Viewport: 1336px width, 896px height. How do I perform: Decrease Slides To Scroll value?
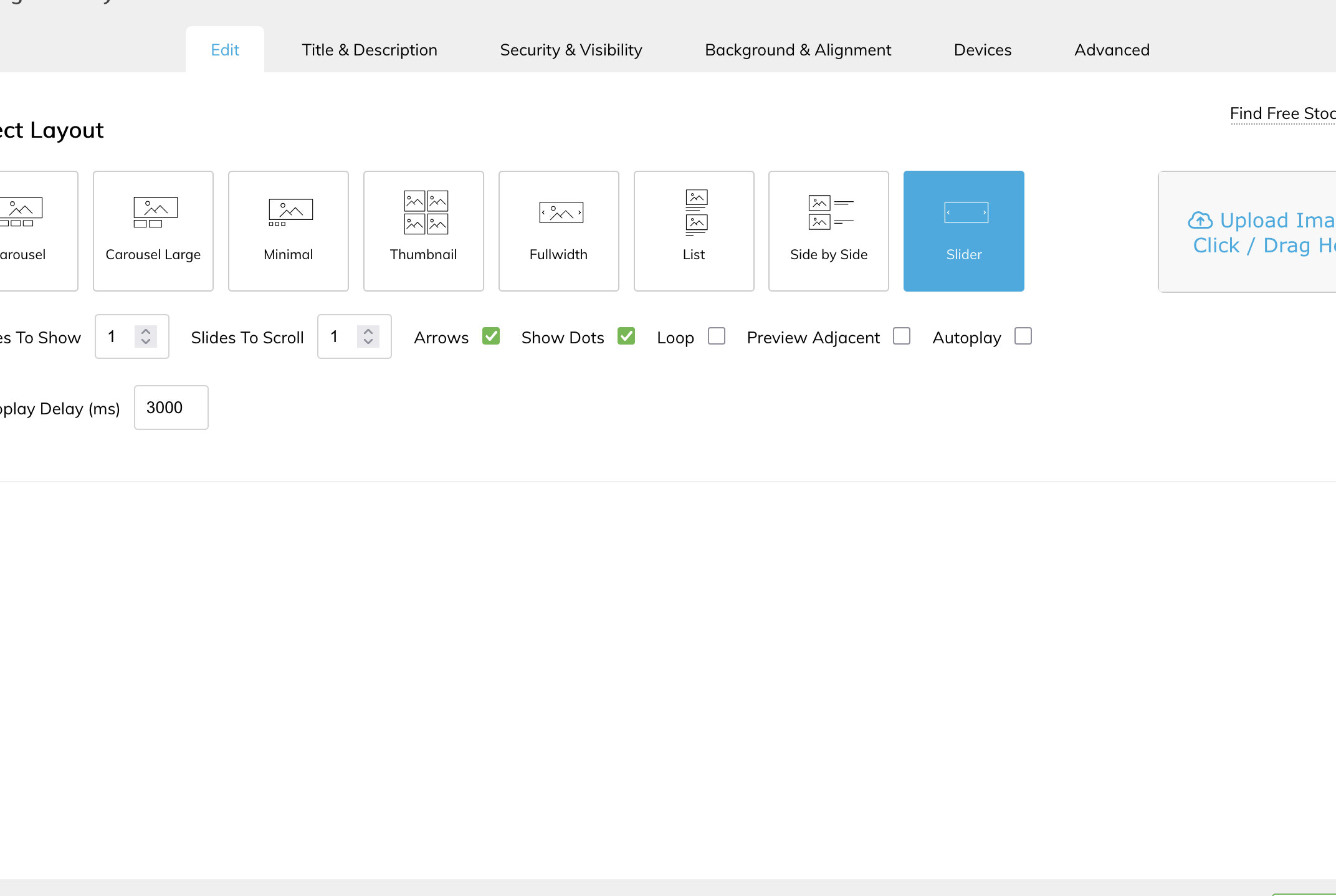pyautogui.click(x=368, y=342)
